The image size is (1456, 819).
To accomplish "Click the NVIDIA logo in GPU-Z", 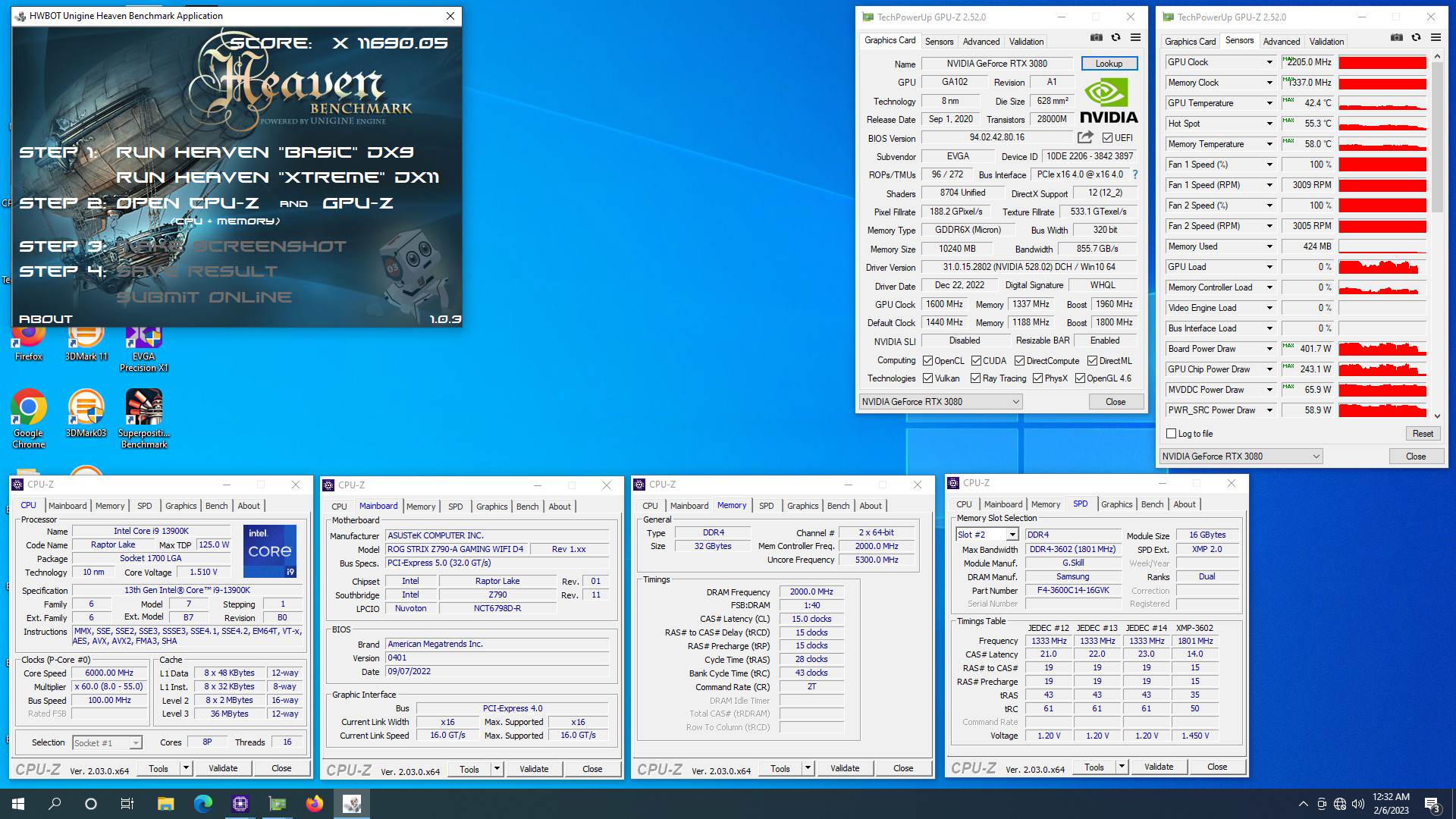I will [x=1109, y=101].
